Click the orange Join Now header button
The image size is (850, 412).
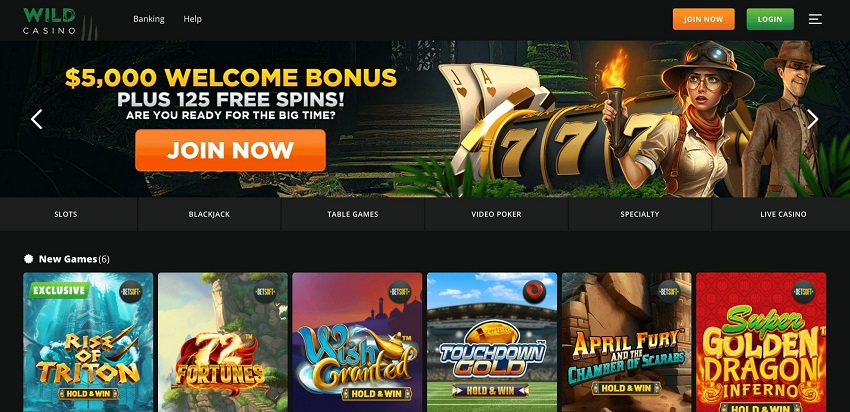tap(704, 19)
